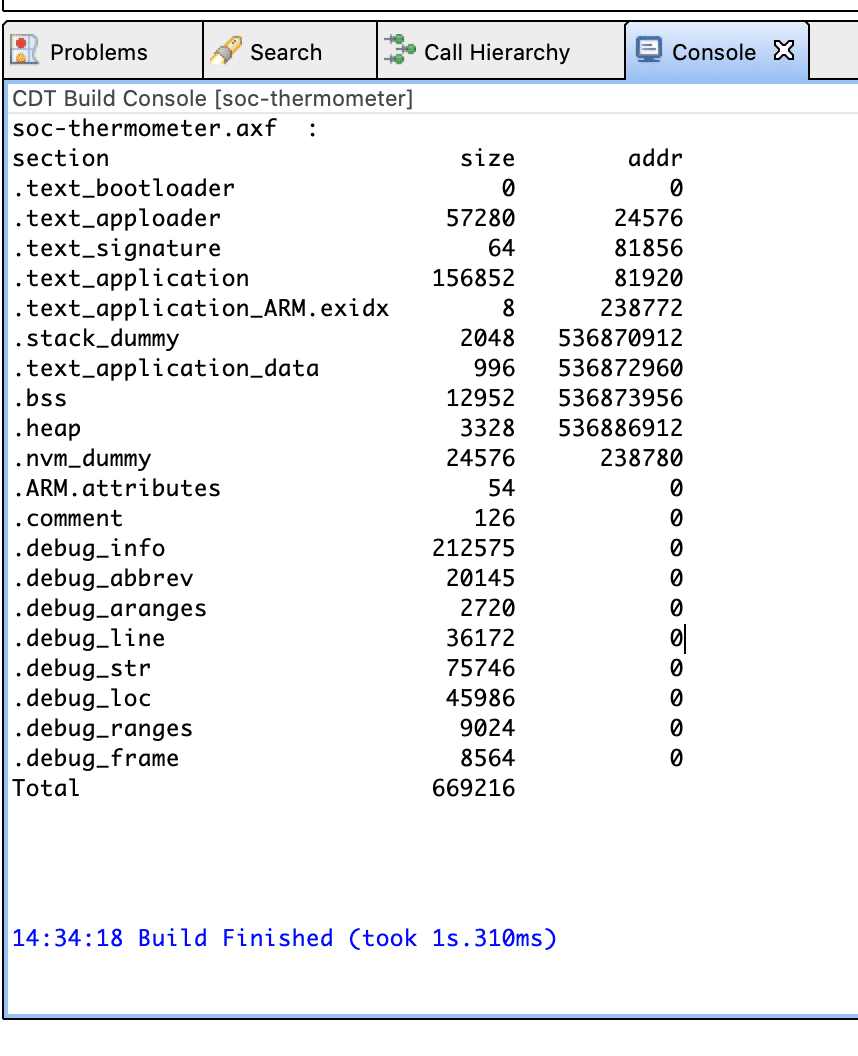This screenshot has height=1056, width=858.
Task: Click the blue Build Finished message
Action: (x=280, y=938)
